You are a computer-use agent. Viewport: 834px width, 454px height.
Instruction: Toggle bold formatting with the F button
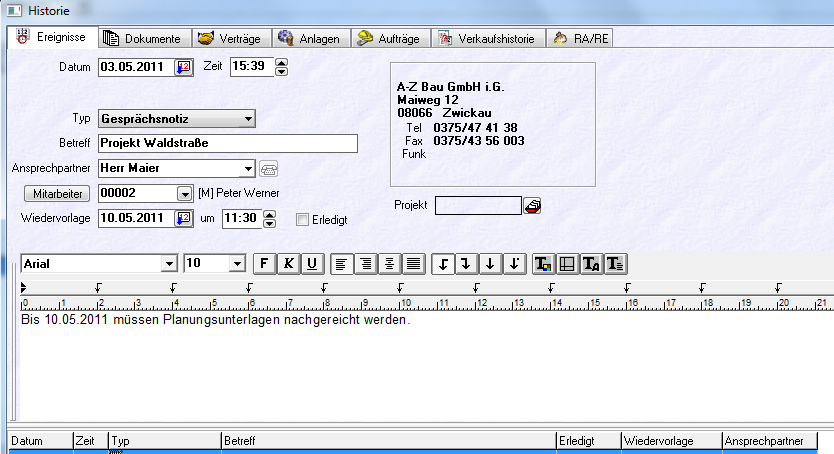click(x=264, y=263)
